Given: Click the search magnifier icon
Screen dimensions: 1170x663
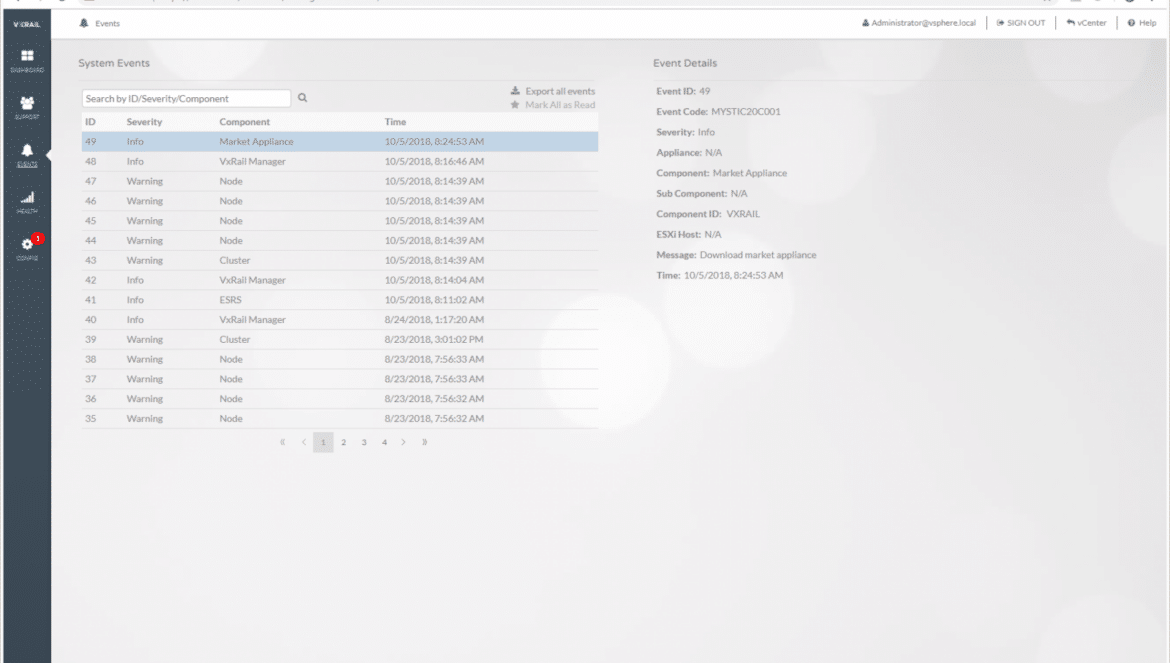Looking at the screenshot, I should pos(302,98).
